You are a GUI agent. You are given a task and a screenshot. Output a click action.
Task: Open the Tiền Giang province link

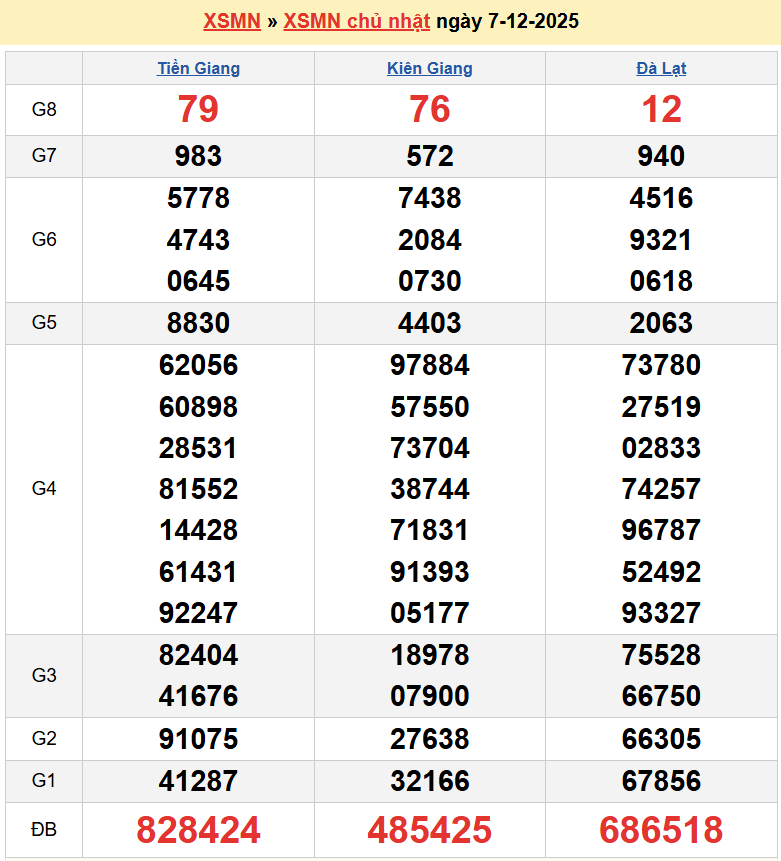click(x=198, y=68)
